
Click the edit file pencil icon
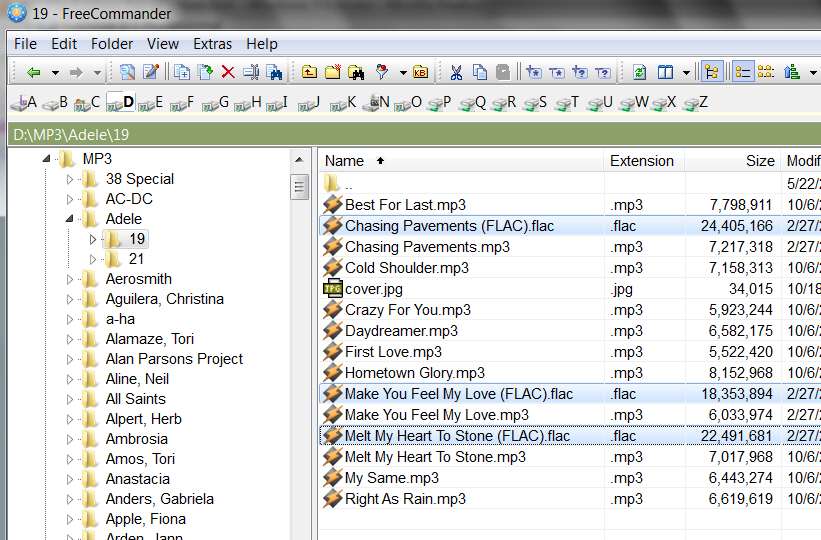pos(151,72)
